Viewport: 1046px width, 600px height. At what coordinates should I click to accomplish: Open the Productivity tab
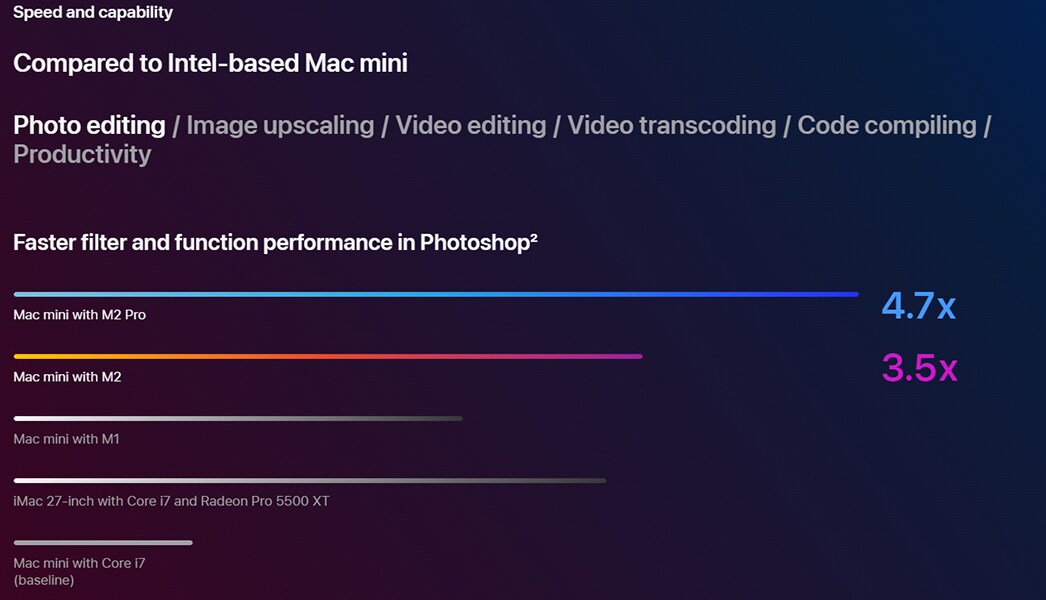pos(82,155)
